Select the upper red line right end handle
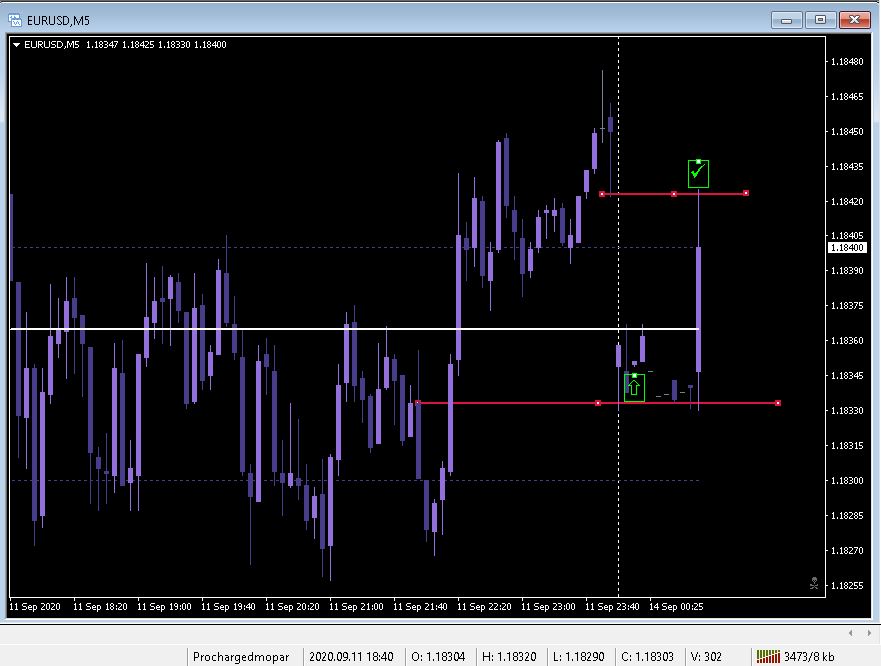The image size is (881, 666). pos(746,193)
